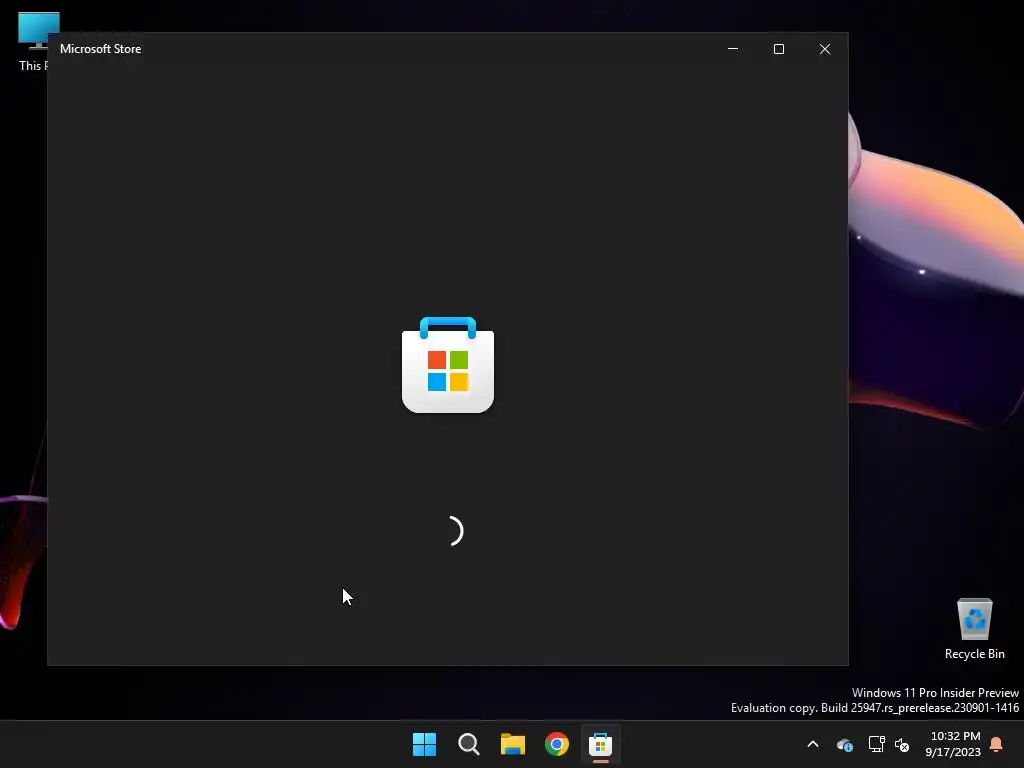Open Google Chrome from the taskbar
1024x768 pixels.
[x=557, y=744]
